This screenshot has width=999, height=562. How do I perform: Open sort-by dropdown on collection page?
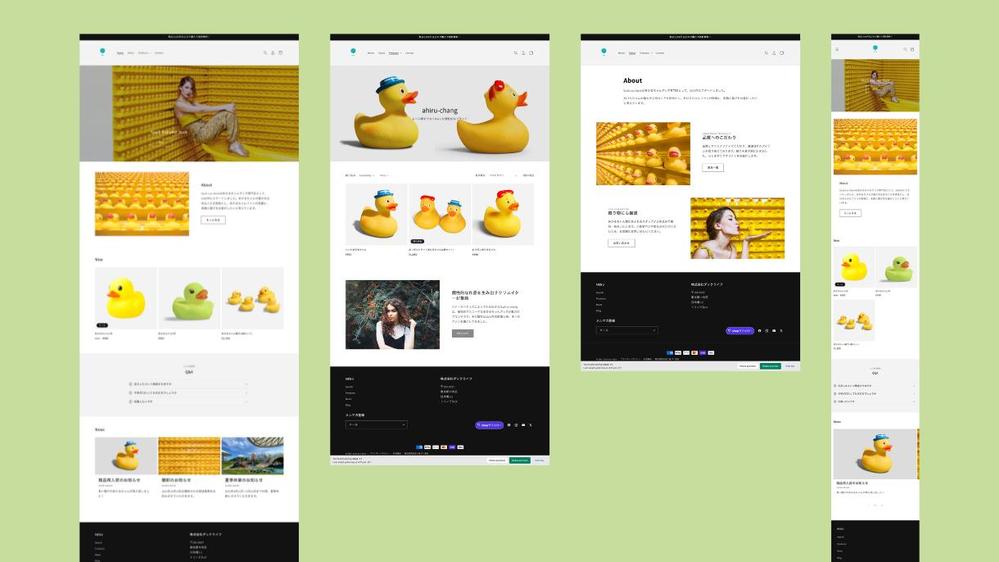pyautogui.click(x=503, y=175)
